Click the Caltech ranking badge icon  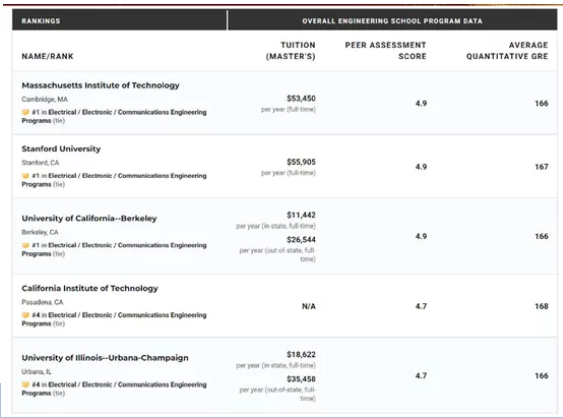point(25,315)
